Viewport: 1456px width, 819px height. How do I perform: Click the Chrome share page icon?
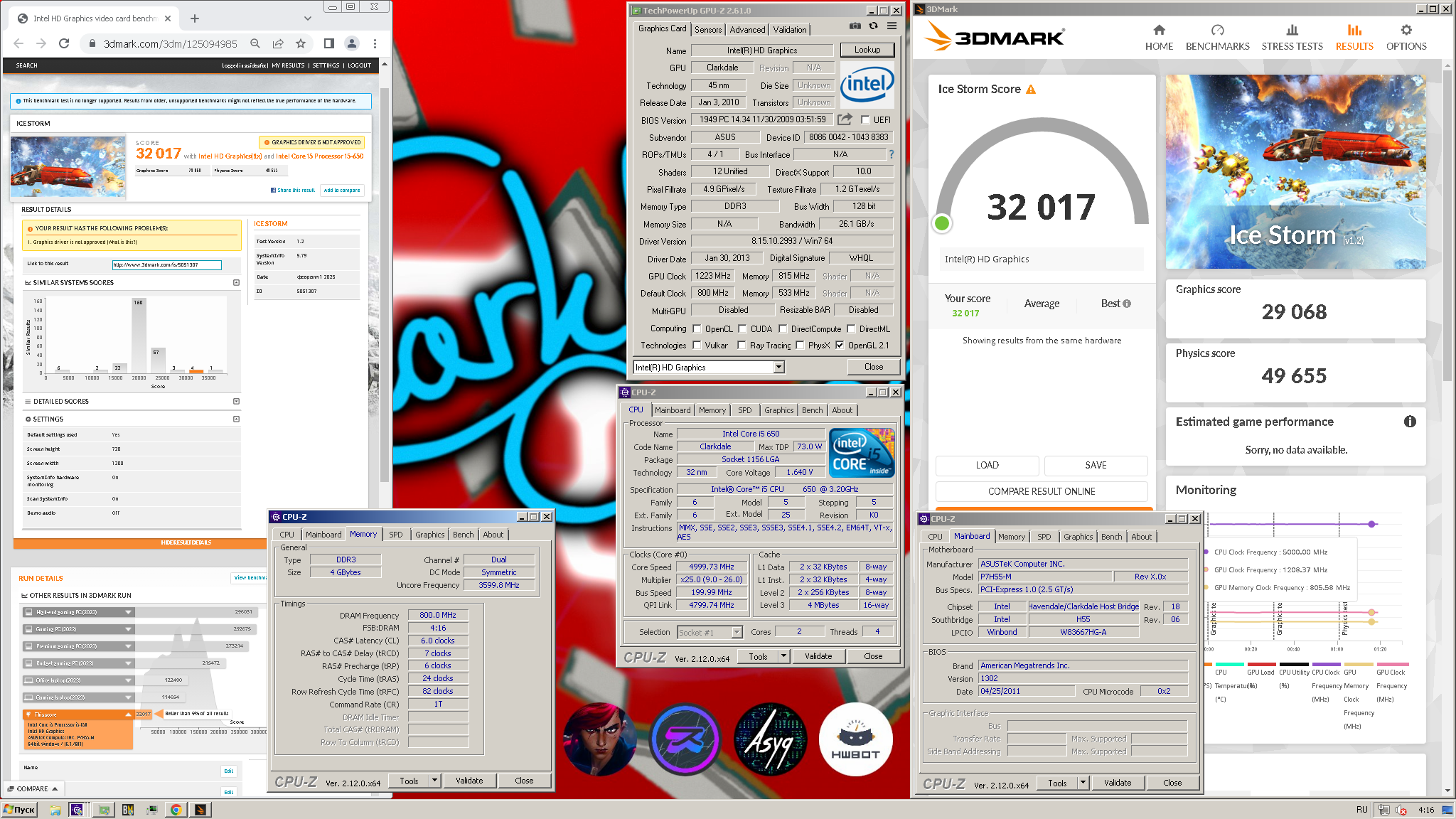coord(278,43)
